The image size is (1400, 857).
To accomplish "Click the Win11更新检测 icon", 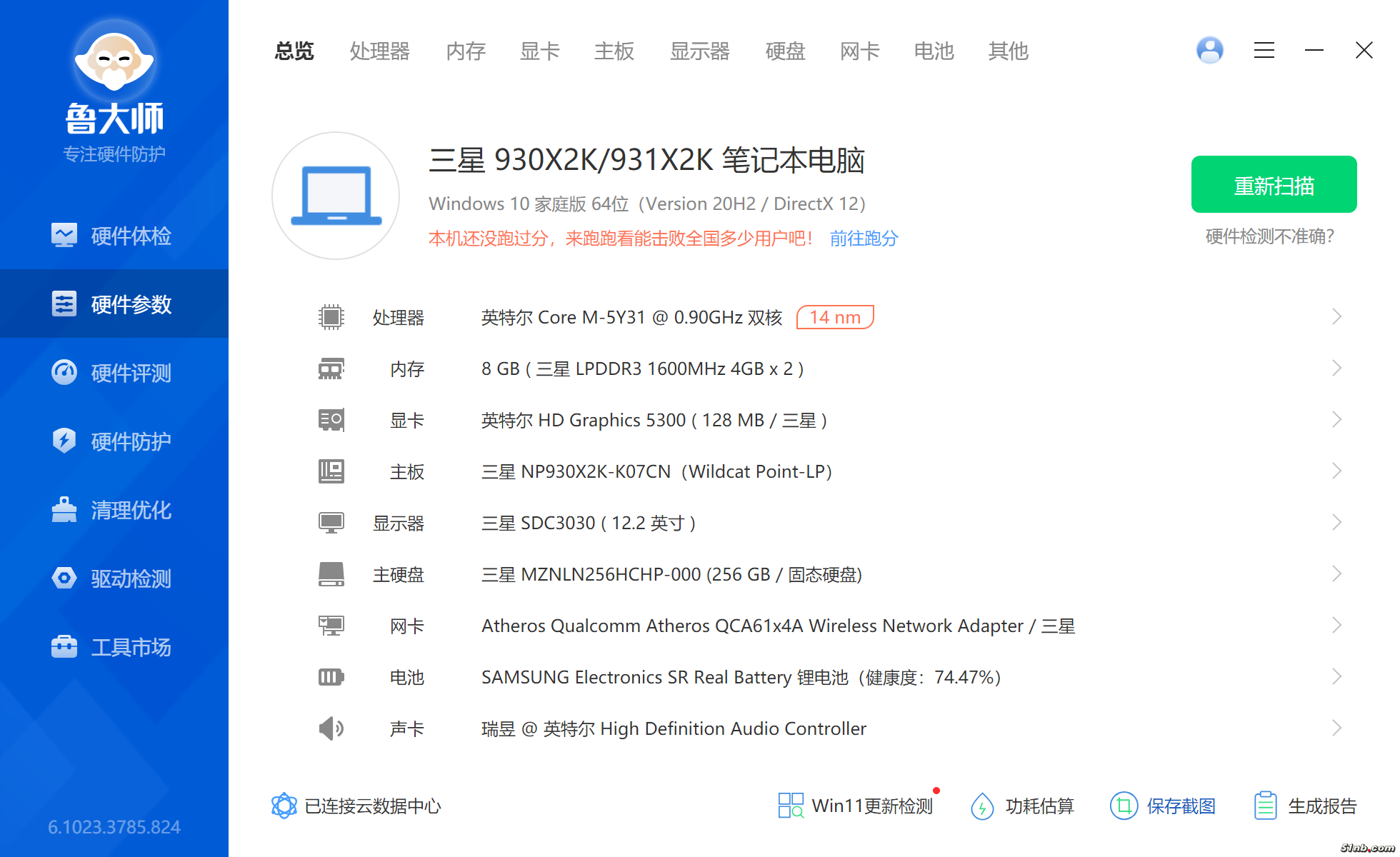I will pyautogui.click(x=791, y=806).
